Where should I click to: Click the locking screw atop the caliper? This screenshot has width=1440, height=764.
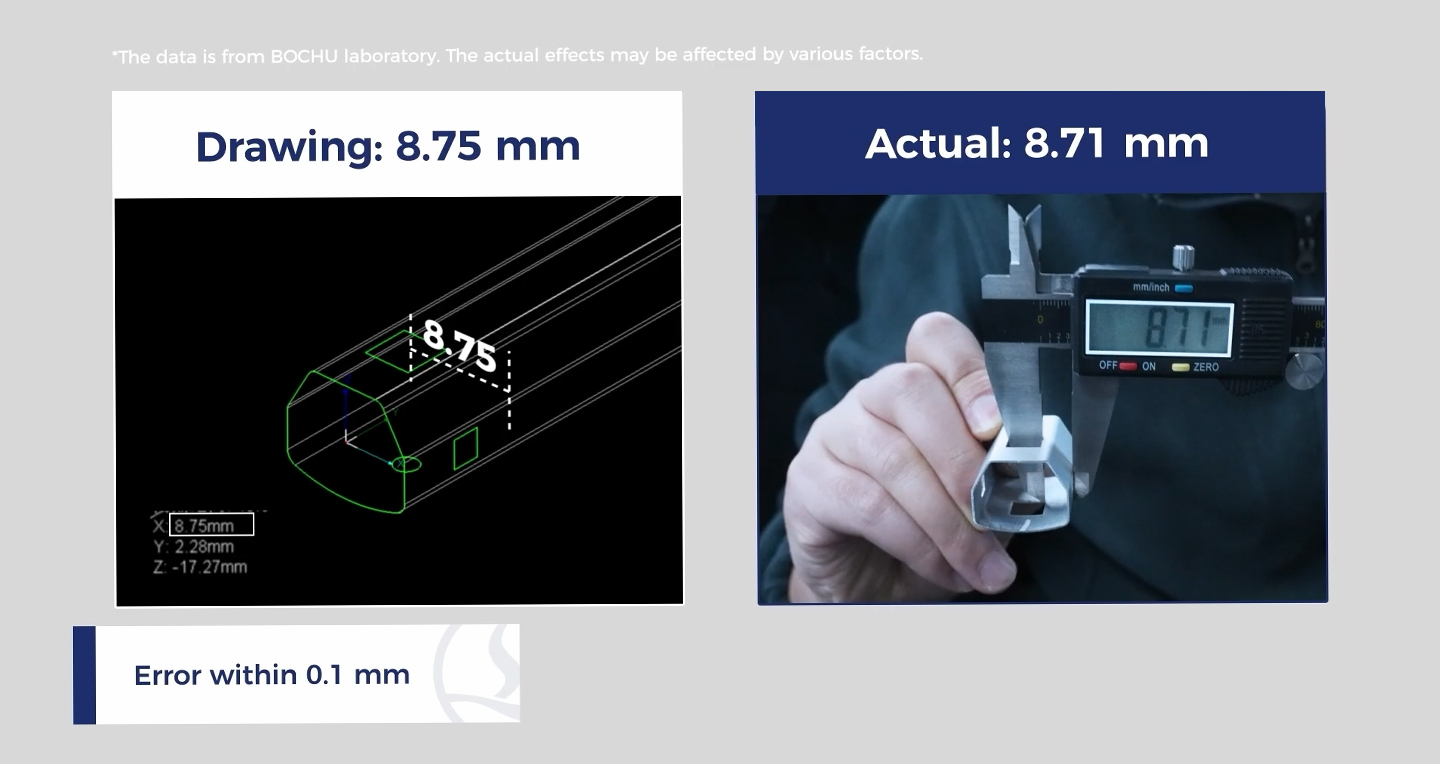click(1184, 256)
